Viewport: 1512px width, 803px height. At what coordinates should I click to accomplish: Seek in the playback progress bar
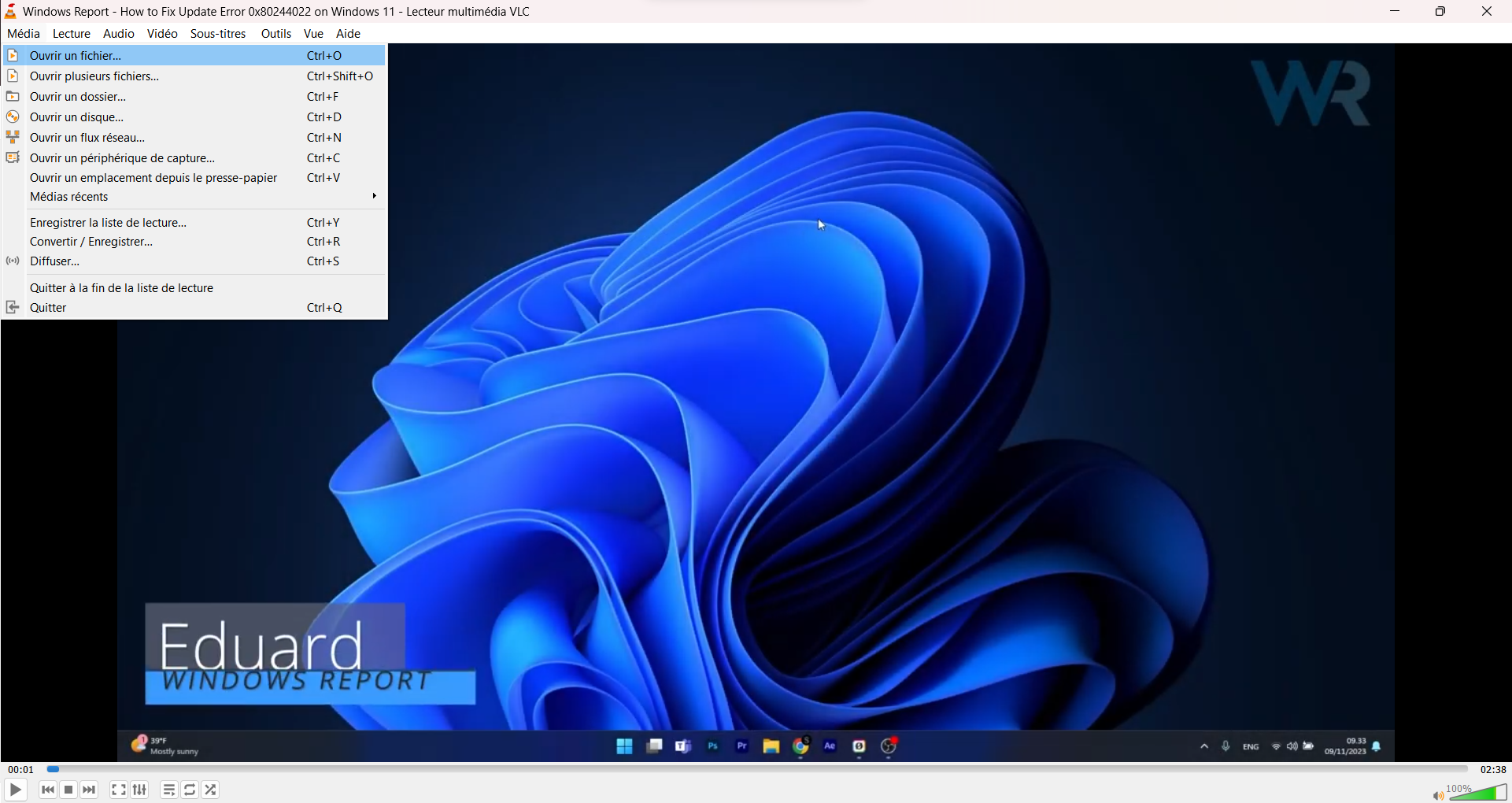(x=757, y=769)
